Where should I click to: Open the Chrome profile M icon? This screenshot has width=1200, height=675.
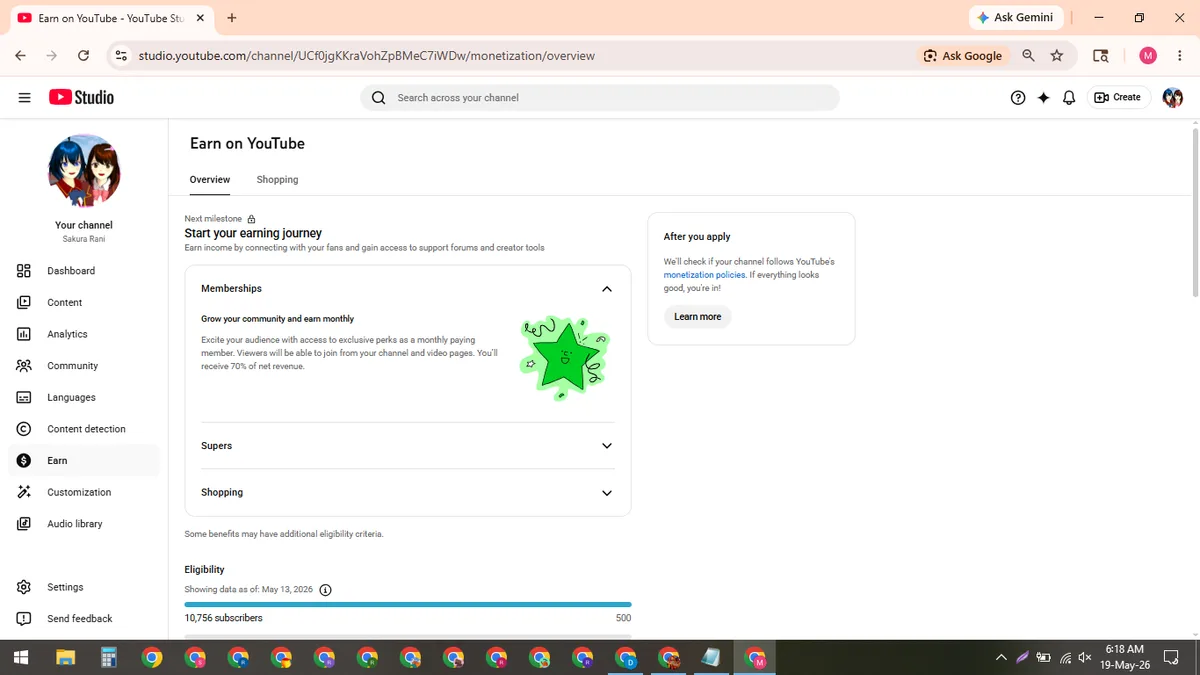tap(1148, 56)
